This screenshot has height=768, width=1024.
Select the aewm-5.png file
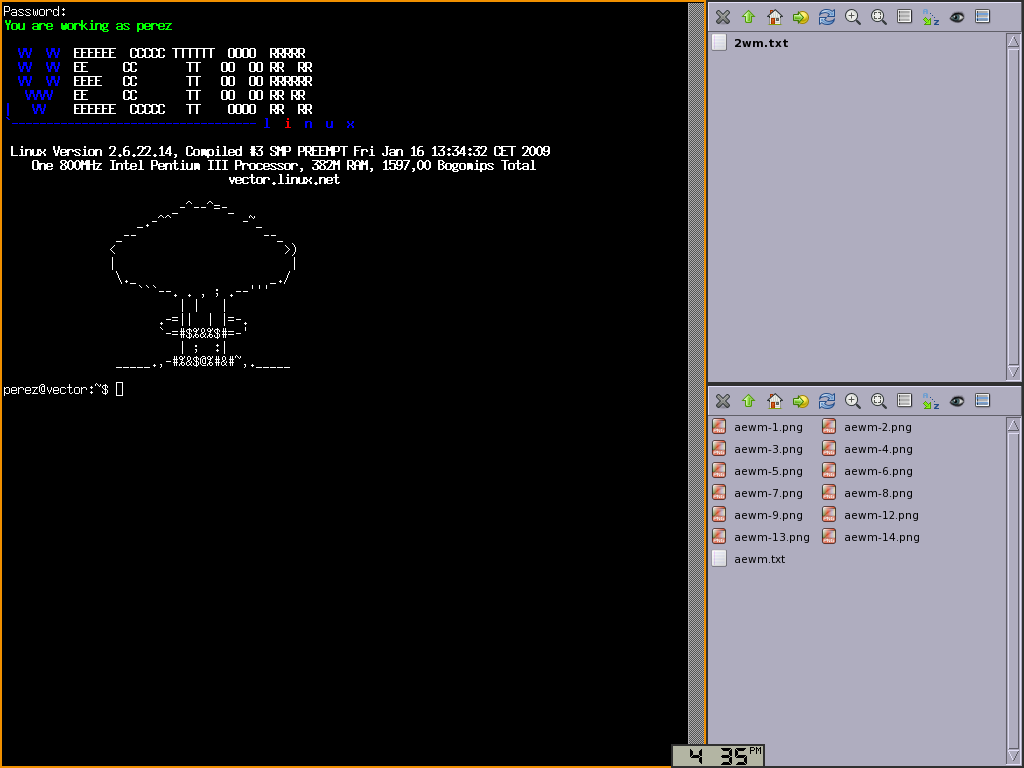[x=758, y=471]
